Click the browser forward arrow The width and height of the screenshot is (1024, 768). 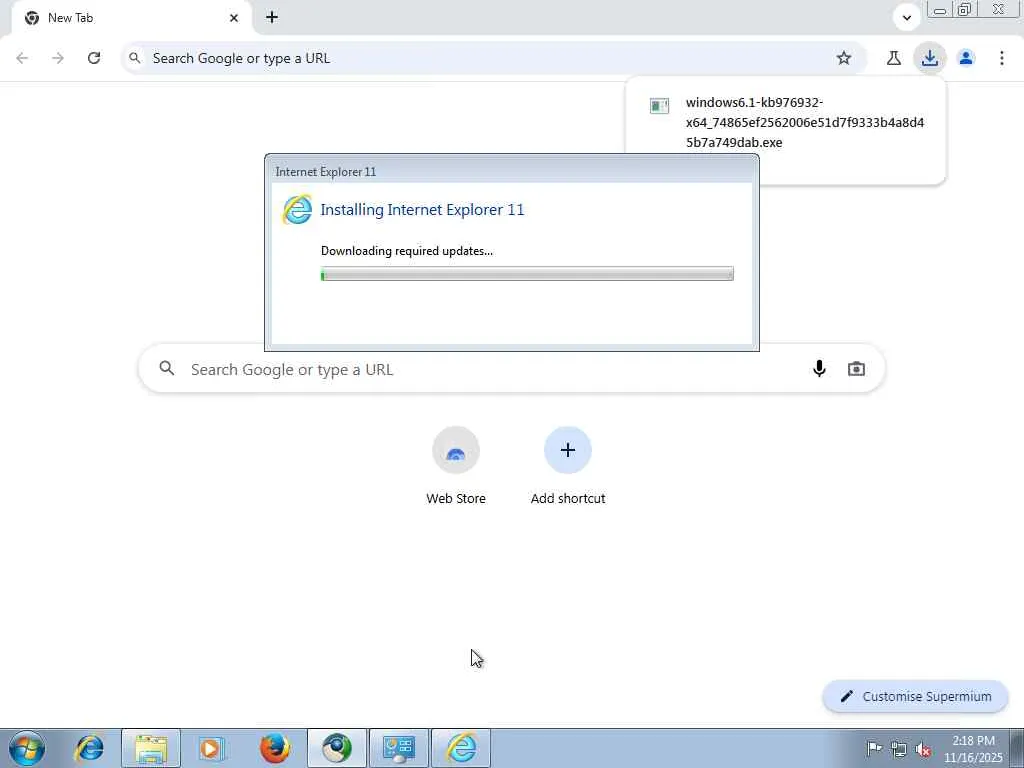coord(58,58)
